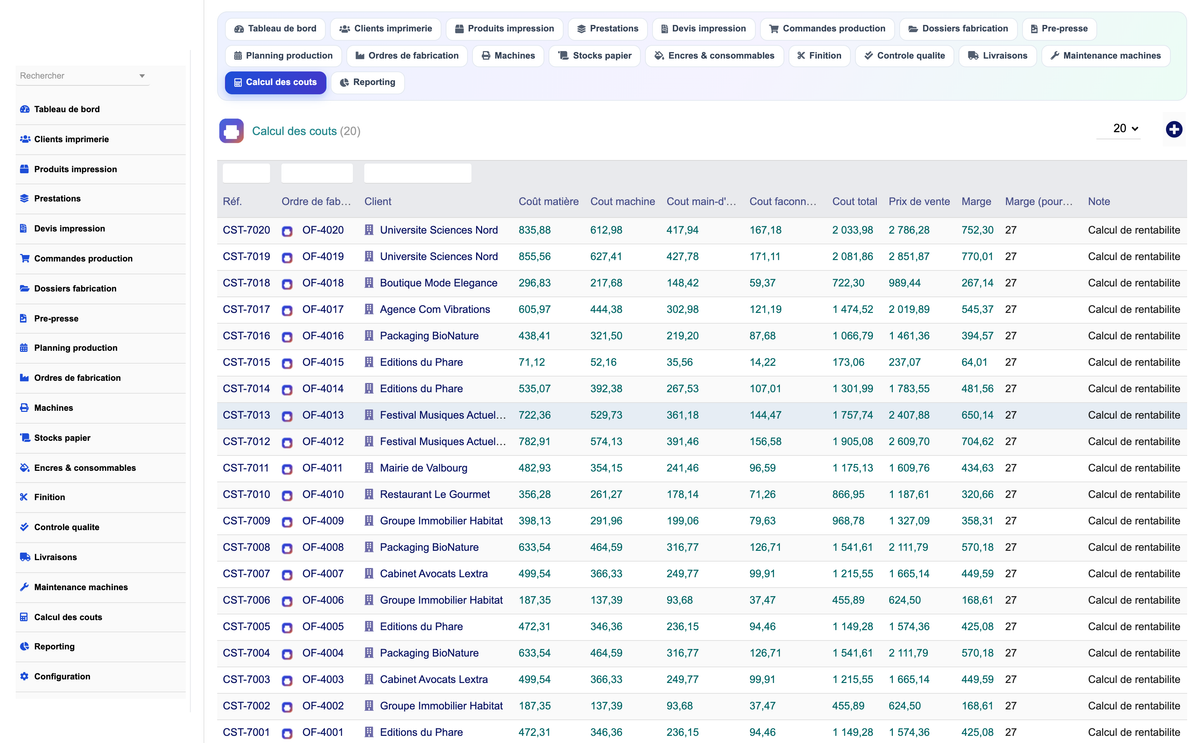Click the Calcul des couts module header icon
Image resolution: width=1200 pixels, height=743 pixels.
[x=231, y=131]
